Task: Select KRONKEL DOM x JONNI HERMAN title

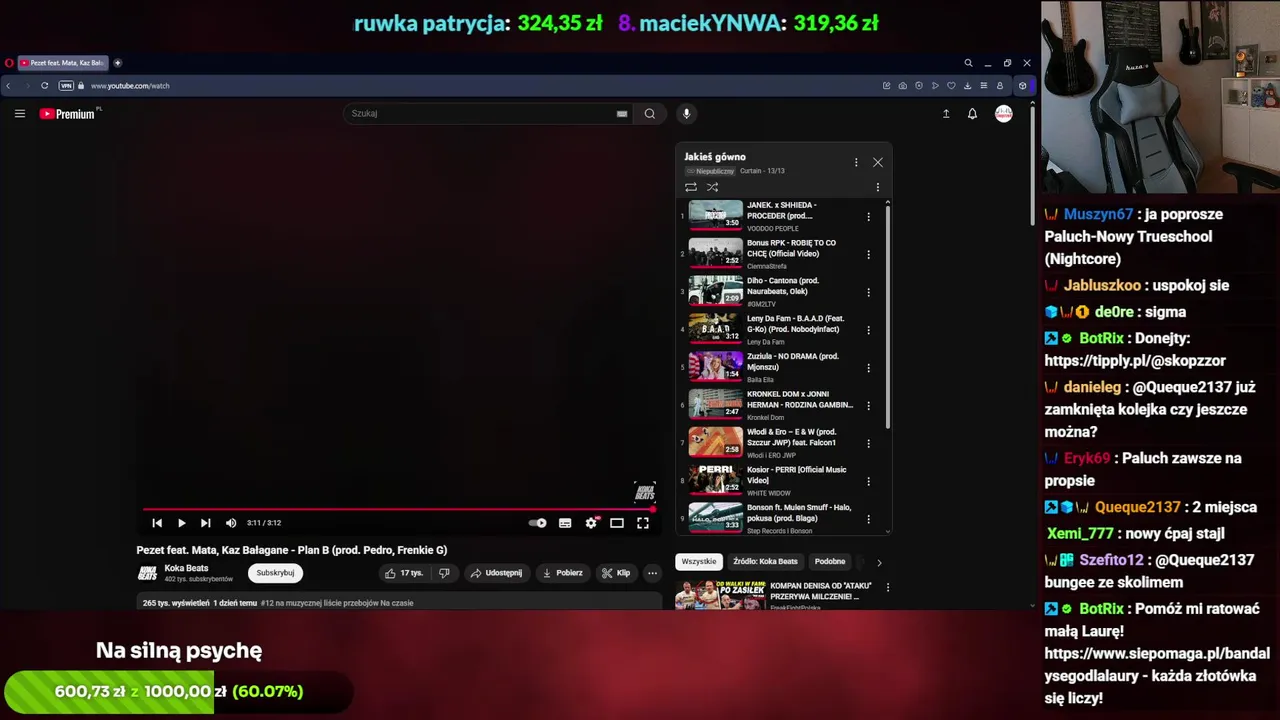Action: coord(800,400)
